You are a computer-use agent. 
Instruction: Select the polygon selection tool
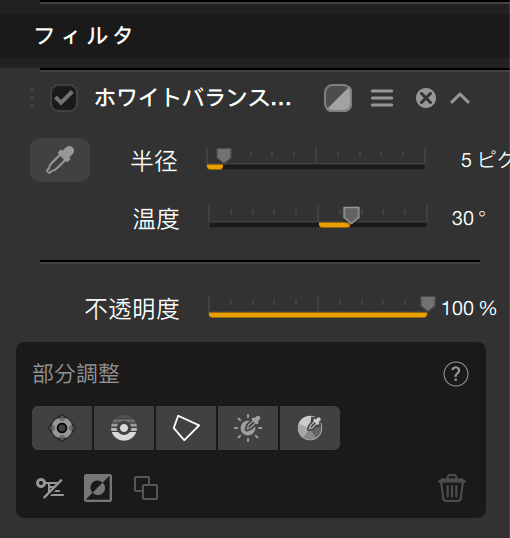(x=186, y=428)
